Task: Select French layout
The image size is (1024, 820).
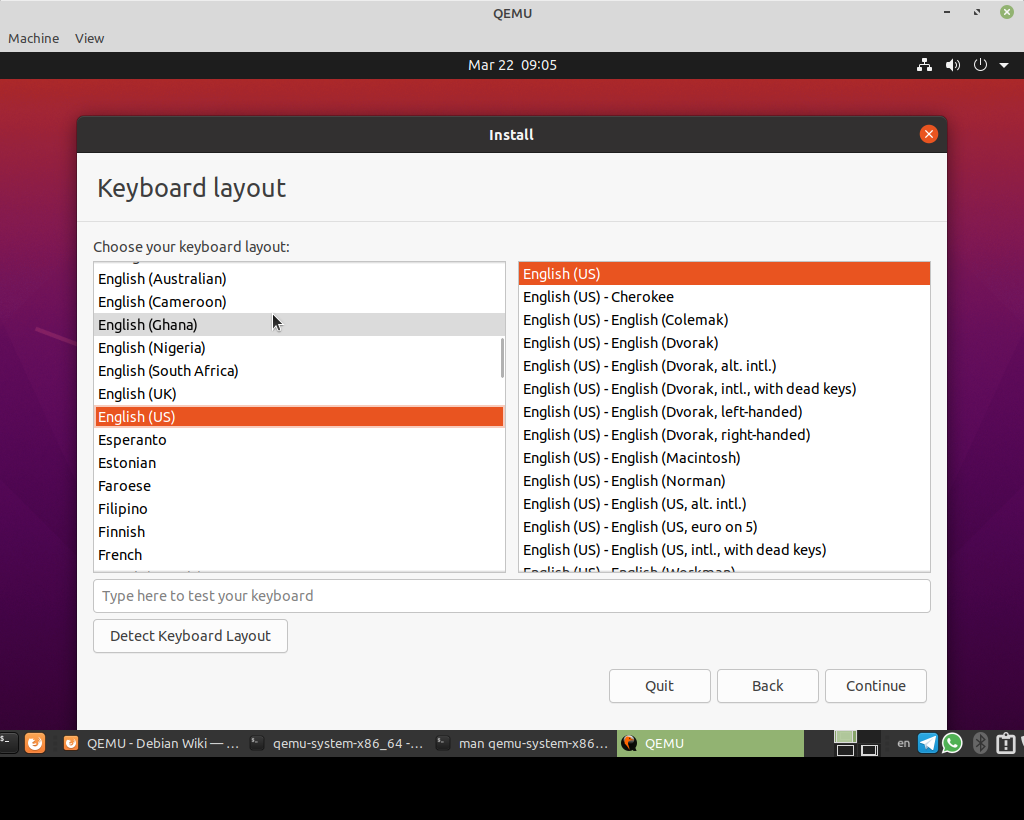Action: [x=299, y=555]
